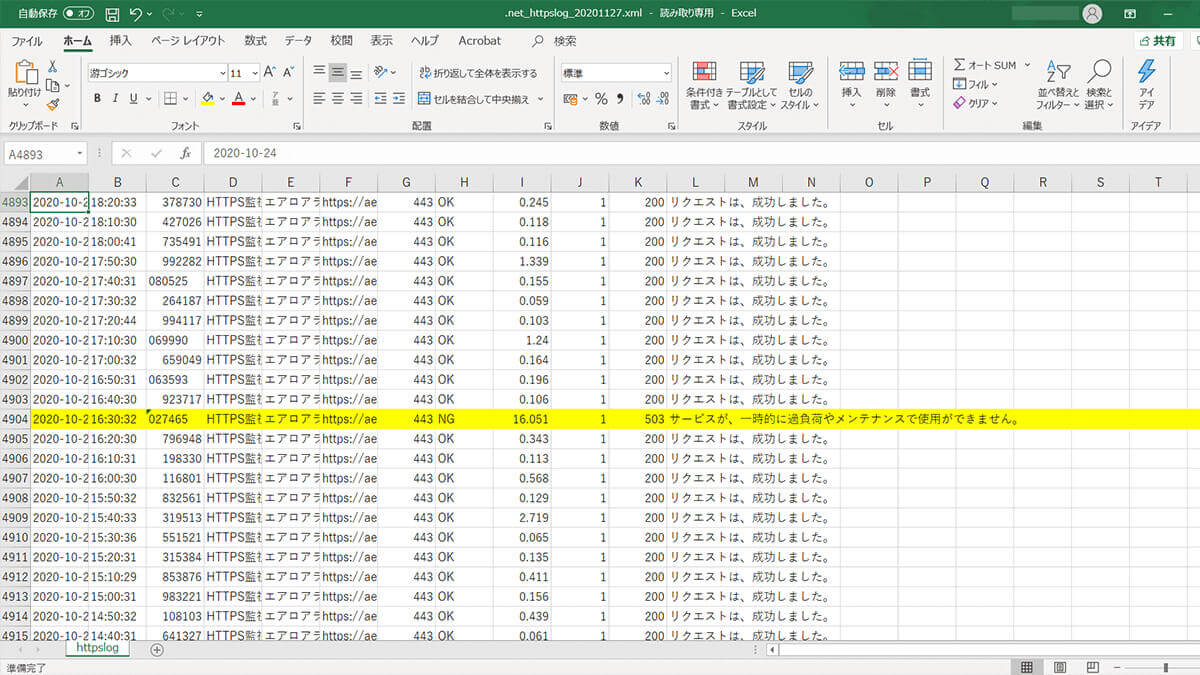Click the オート SUM sigma button
This screenshot has width=1200, height=675.
984,65
